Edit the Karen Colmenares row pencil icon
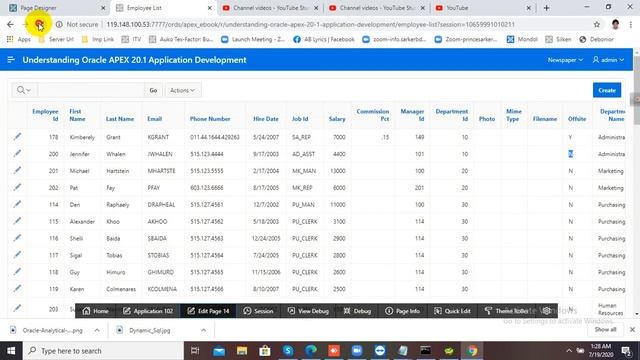Image resolution: width=640 pixels, height=360 pixels. click(x=17, y=289)
